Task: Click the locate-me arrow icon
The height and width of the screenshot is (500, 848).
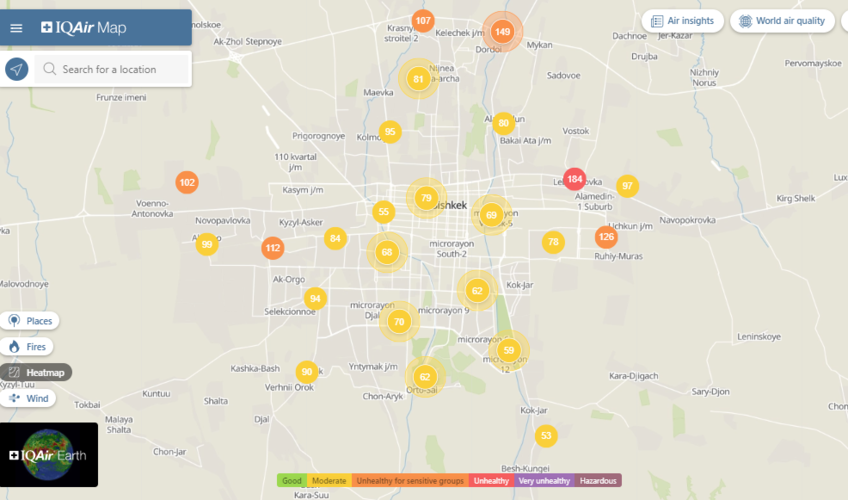Action: (x=16, y=69)
